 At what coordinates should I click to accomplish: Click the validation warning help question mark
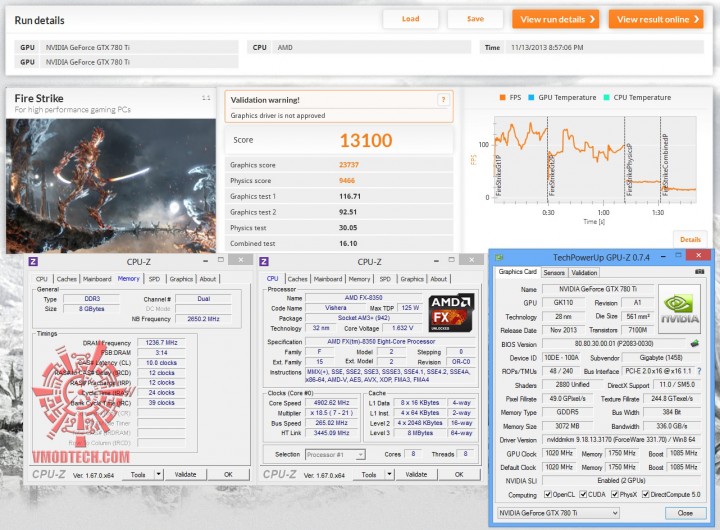[x=443, y=100]
